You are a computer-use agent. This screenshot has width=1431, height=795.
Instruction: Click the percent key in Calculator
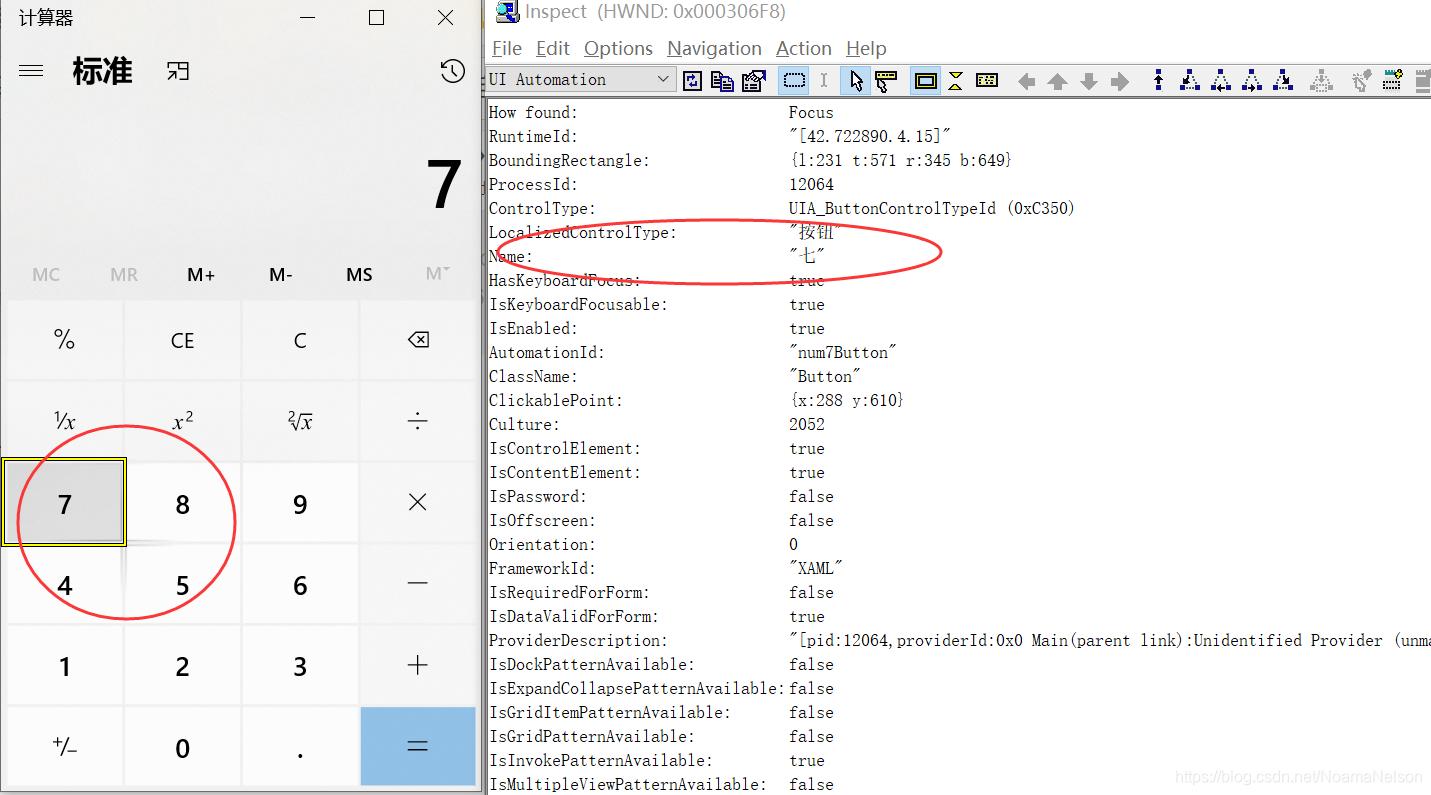(65, 340)
